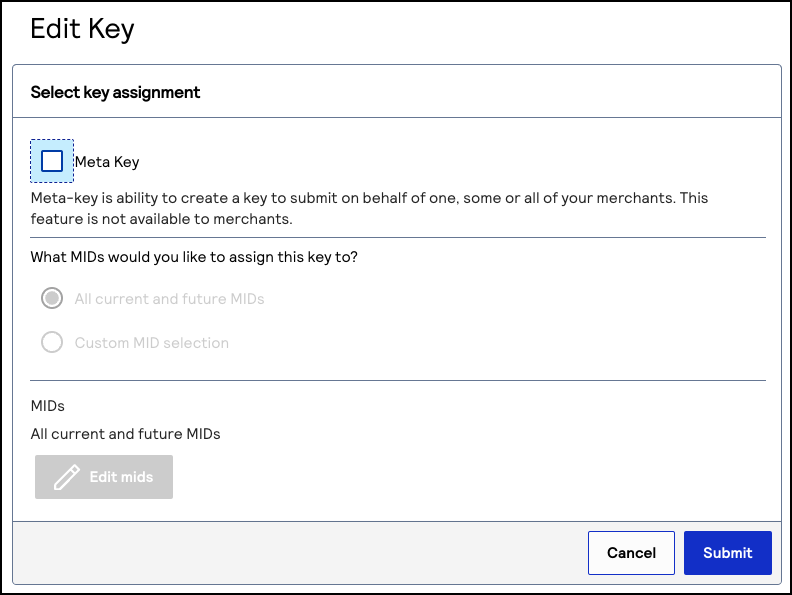Click the divider line below the Meta-key description
The image size is (792, 595).
[x=397, y=237]
